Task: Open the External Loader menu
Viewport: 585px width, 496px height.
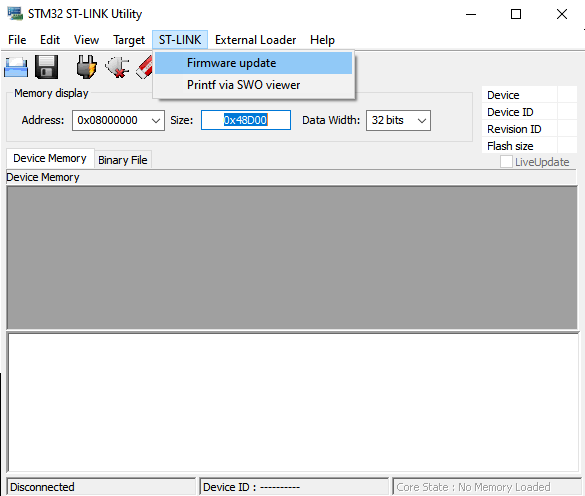Action: 256,40
